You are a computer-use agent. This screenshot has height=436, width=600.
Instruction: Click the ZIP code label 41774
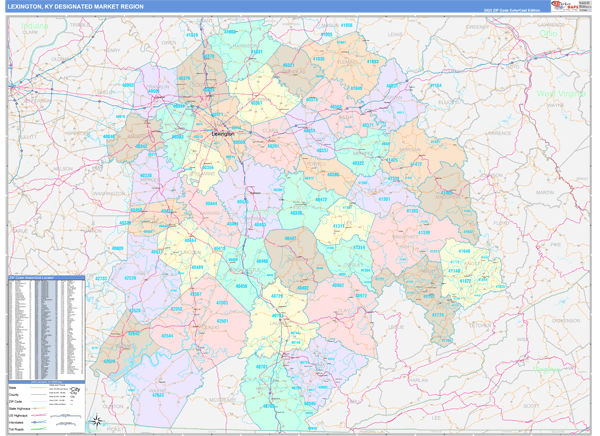pyautogui.click(x=438, y=315)
